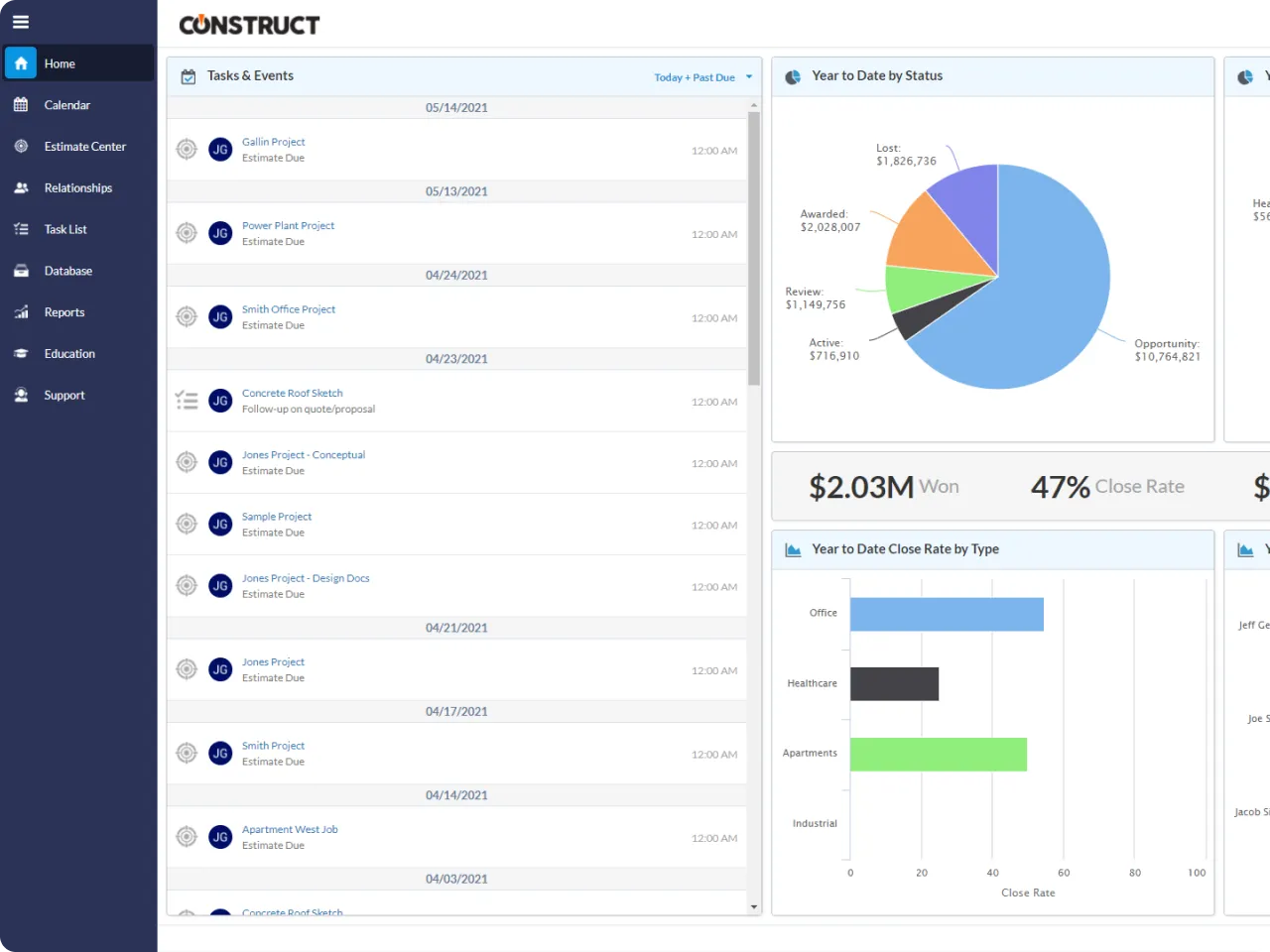Click the Relationships people icon
Image resolution: width=1270 pixels, height=952 pixels.
21,188
